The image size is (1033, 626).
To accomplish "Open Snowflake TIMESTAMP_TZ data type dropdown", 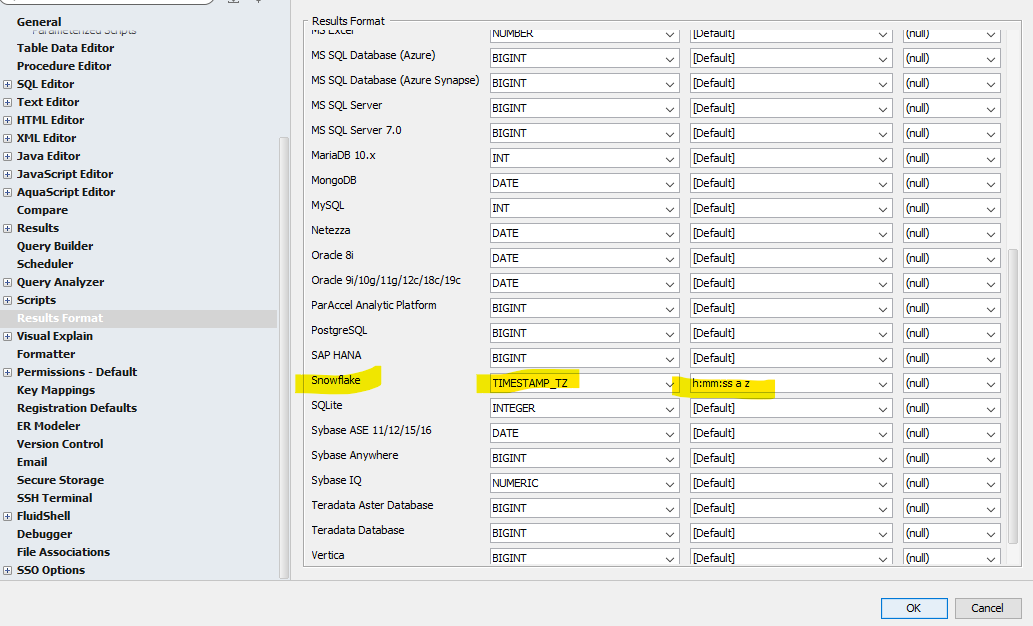I will 669,383.
